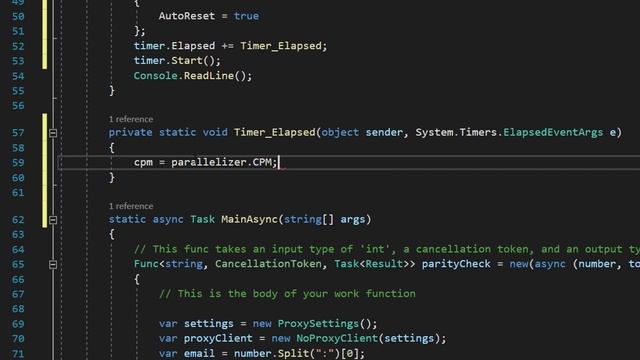Click 'ReadLine' method call on line 54
Screen dimensions: 640x360
pos(209,76)
